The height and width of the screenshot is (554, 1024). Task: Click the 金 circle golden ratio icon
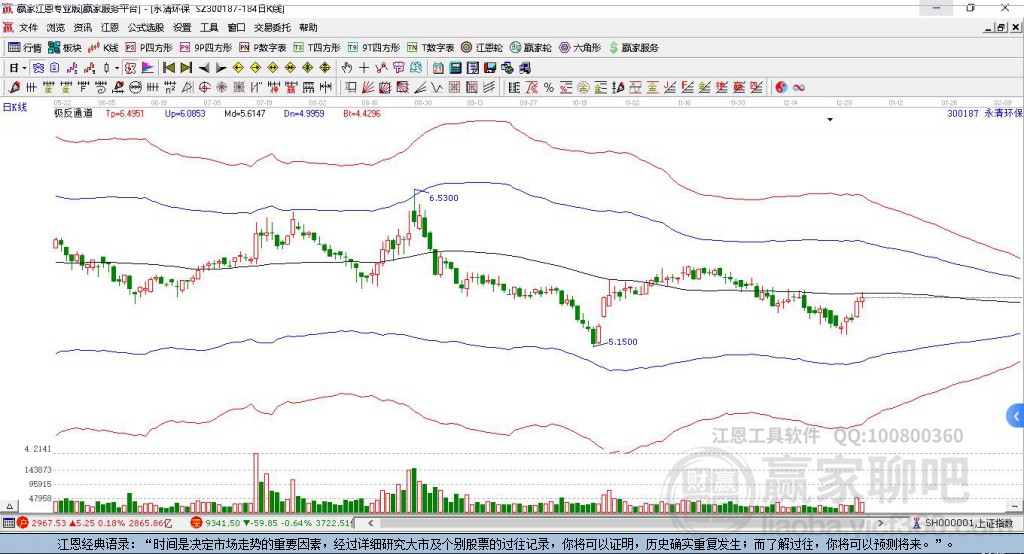tap(583, 87)
